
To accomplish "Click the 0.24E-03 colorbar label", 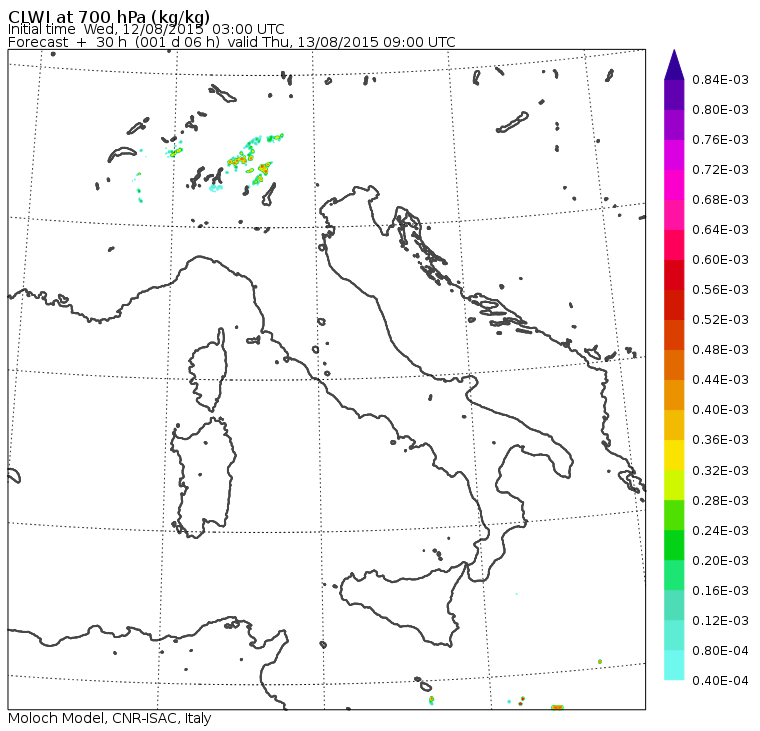I will [720, 531].
